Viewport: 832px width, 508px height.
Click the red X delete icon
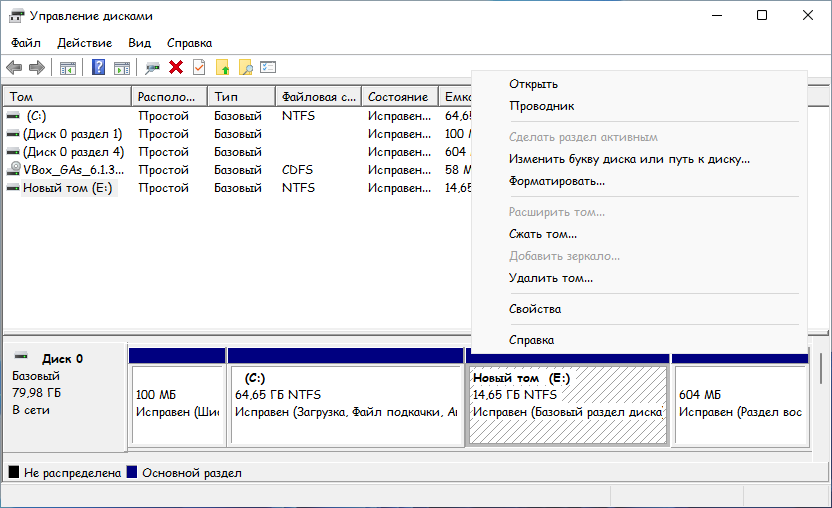(x=176, y=67)
